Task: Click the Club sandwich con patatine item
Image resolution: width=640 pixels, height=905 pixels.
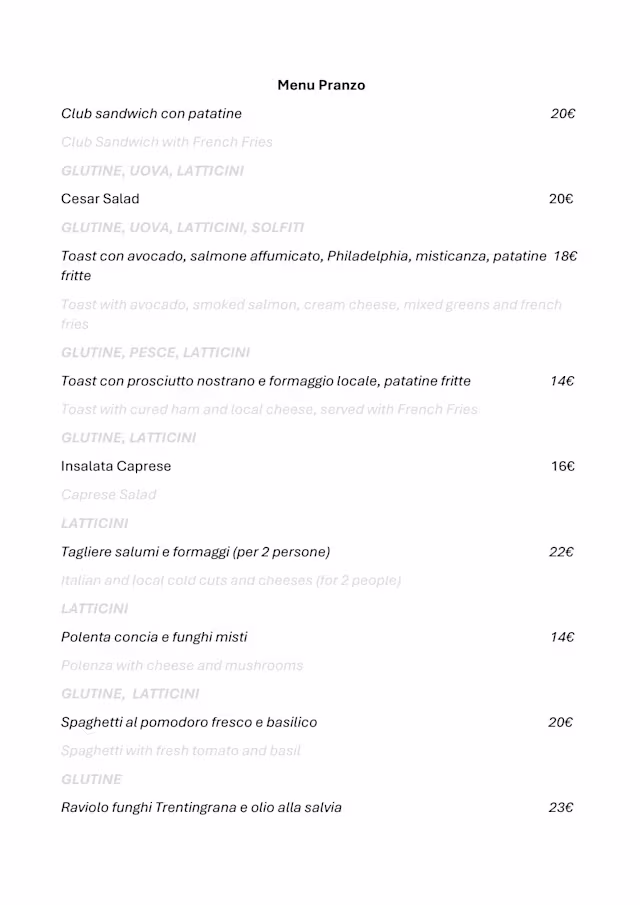Action: pyautogui.click(x=151, y=114)
